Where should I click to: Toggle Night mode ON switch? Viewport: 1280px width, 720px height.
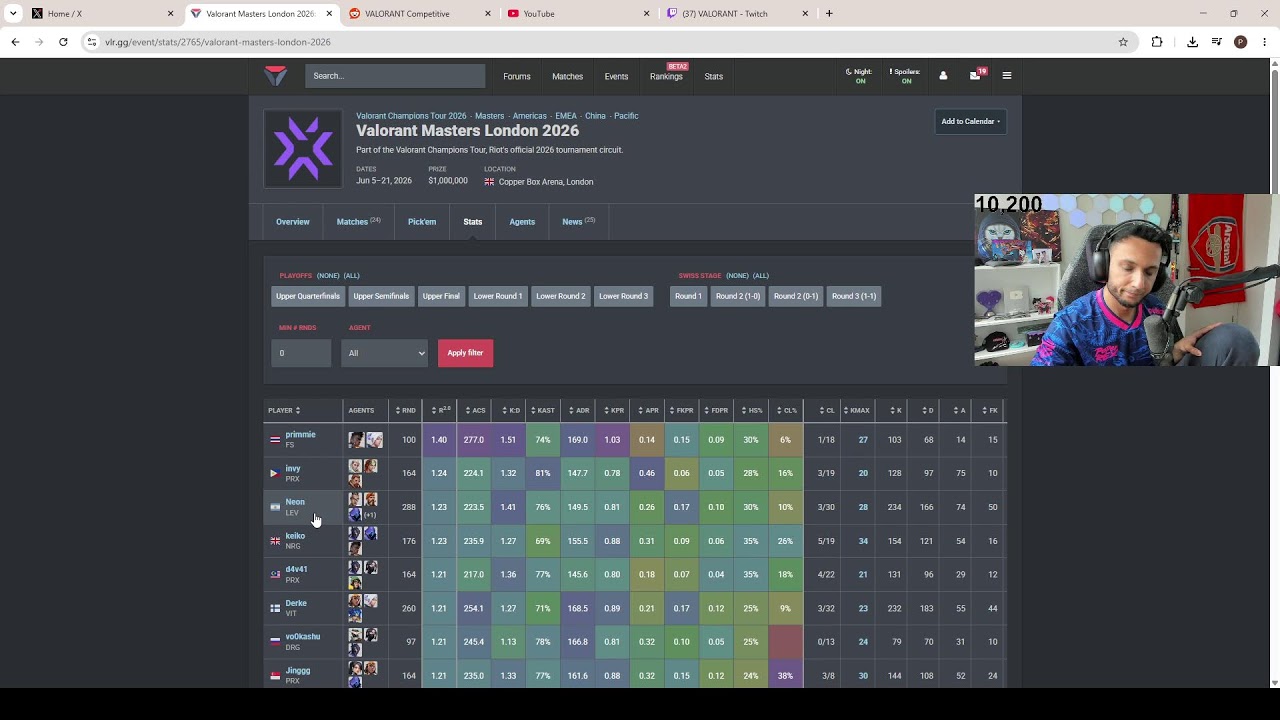point(859,76)
